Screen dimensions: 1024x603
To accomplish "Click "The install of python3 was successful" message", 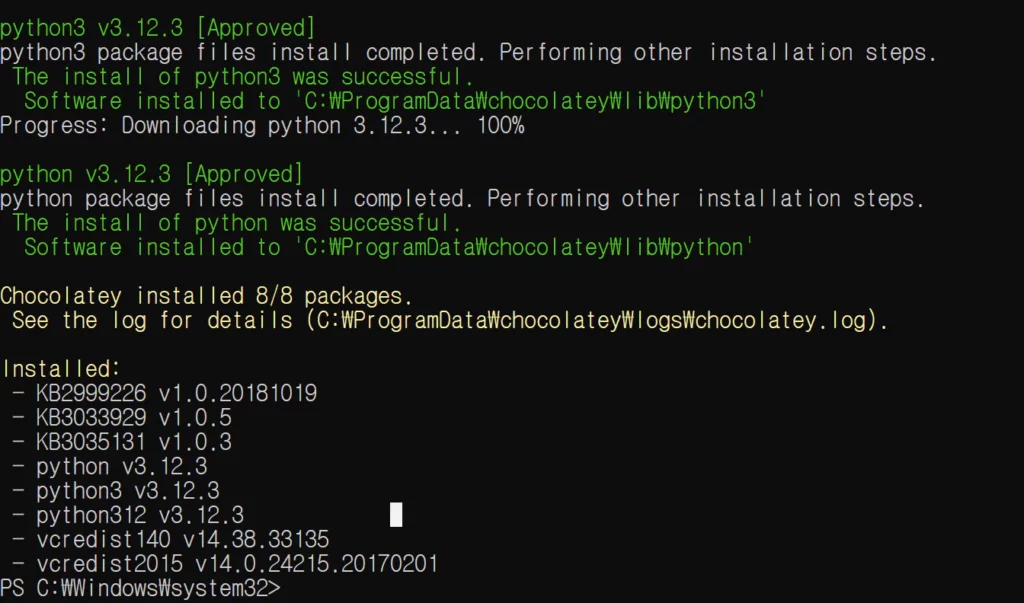I will coord(243,76).
